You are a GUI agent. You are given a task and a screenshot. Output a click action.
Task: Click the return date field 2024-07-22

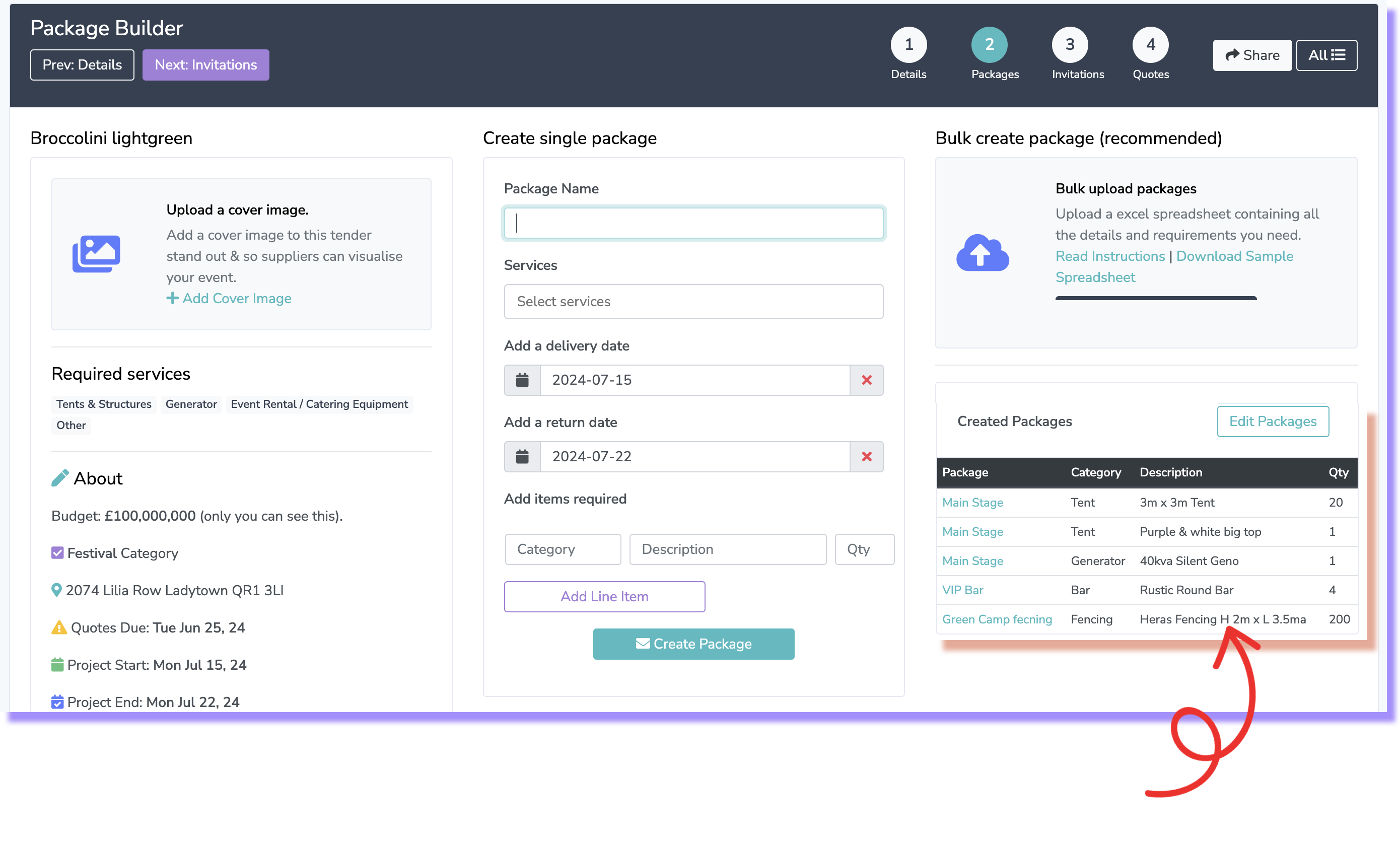694,457
